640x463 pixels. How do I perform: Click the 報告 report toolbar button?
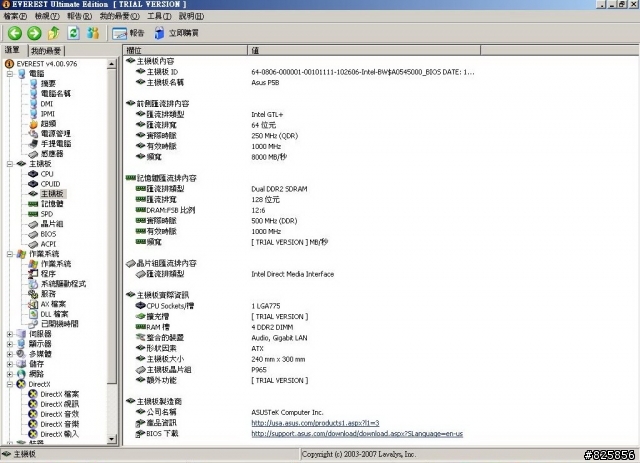click(128, 33)
